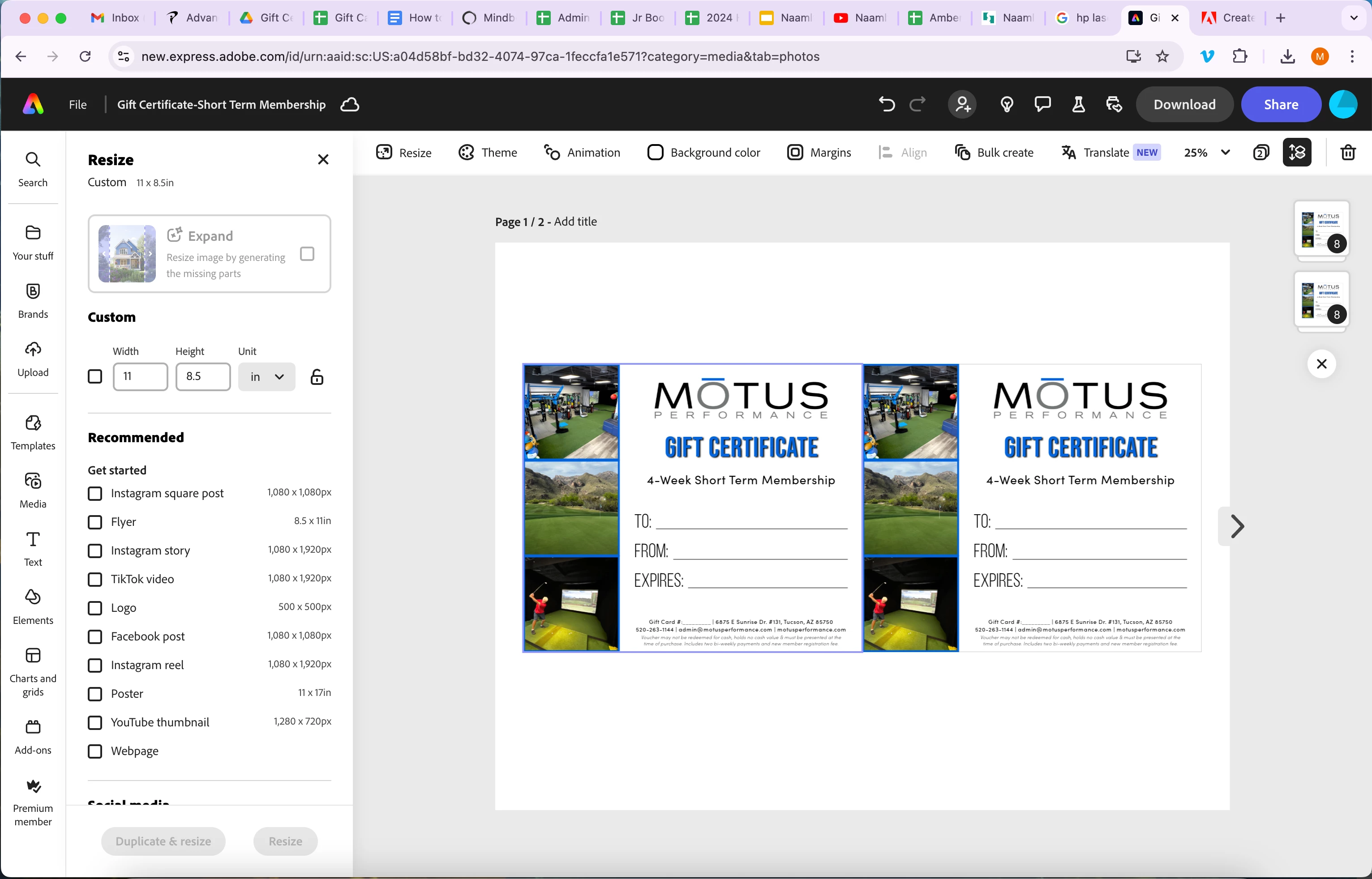Viewport: 1372px width, 879px height.
Task: Click the blue Share button
Action: pos(1281,104)
